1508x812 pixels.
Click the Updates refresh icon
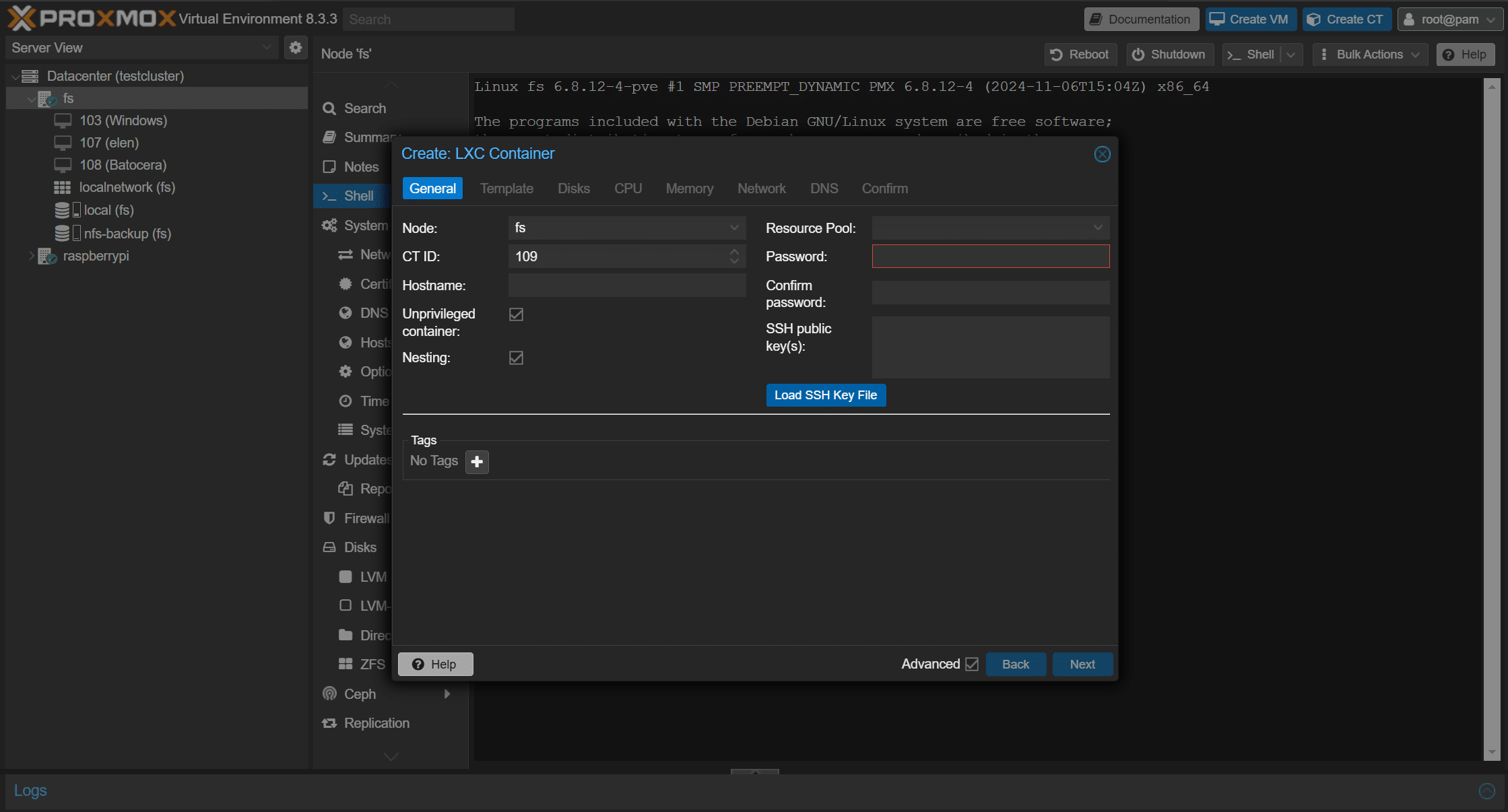tap(329, 460)
